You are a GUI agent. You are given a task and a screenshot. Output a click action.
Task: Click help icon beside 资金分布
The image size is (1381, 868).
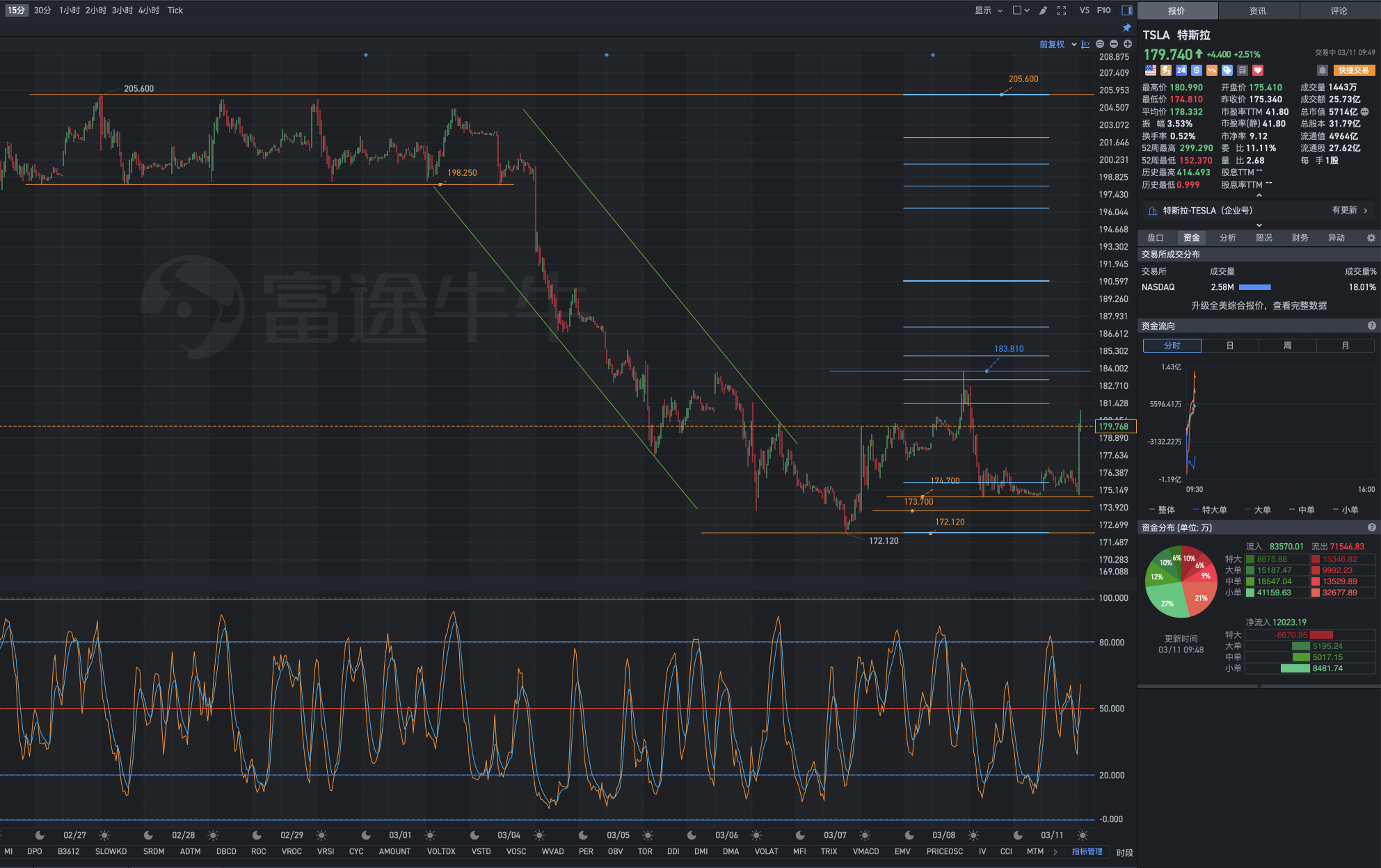pos(1371,527)
